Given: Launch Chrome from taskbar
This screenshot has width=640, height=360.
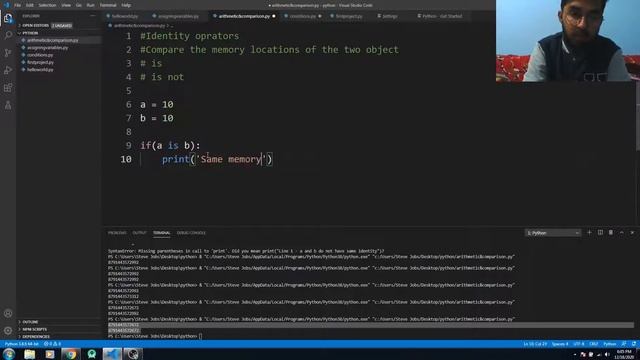Looking at the screenshot, I should point(71,354).
